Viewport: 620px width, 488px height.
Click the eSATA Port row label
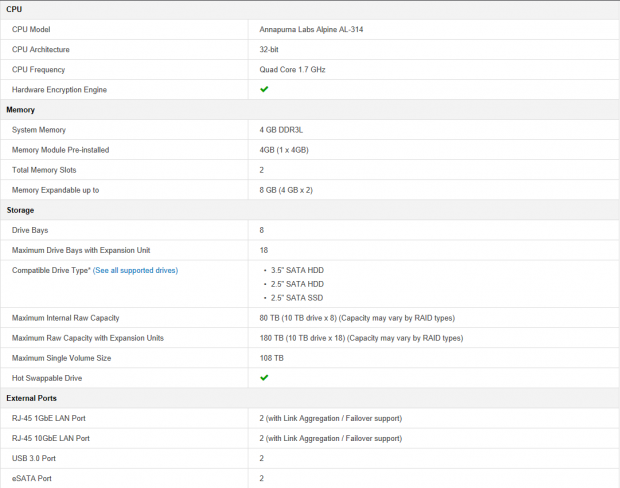pos(32,479)
